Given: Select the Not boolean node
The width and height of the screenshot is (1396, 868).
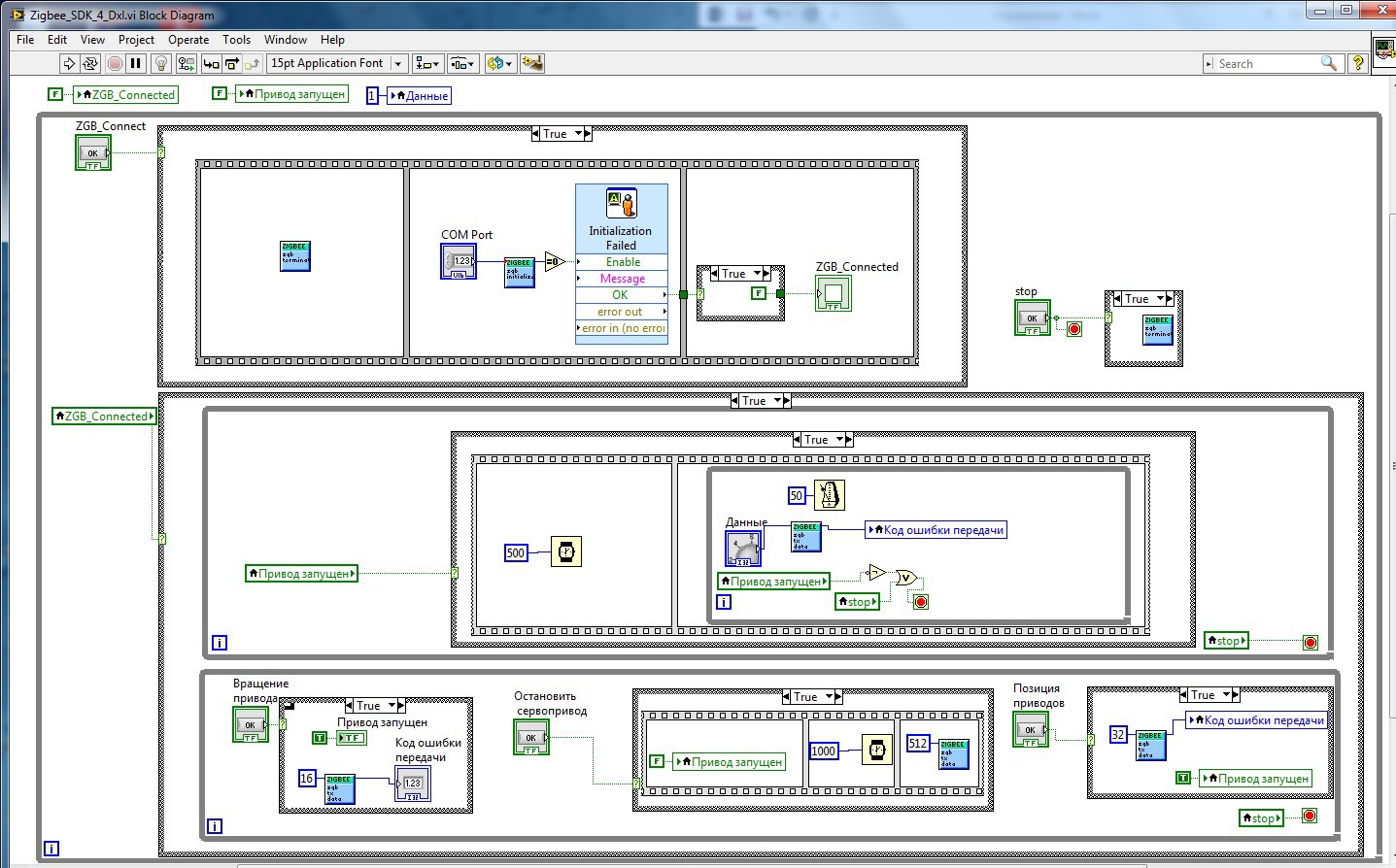Looking at the screenshot, I should pos(876,573).
